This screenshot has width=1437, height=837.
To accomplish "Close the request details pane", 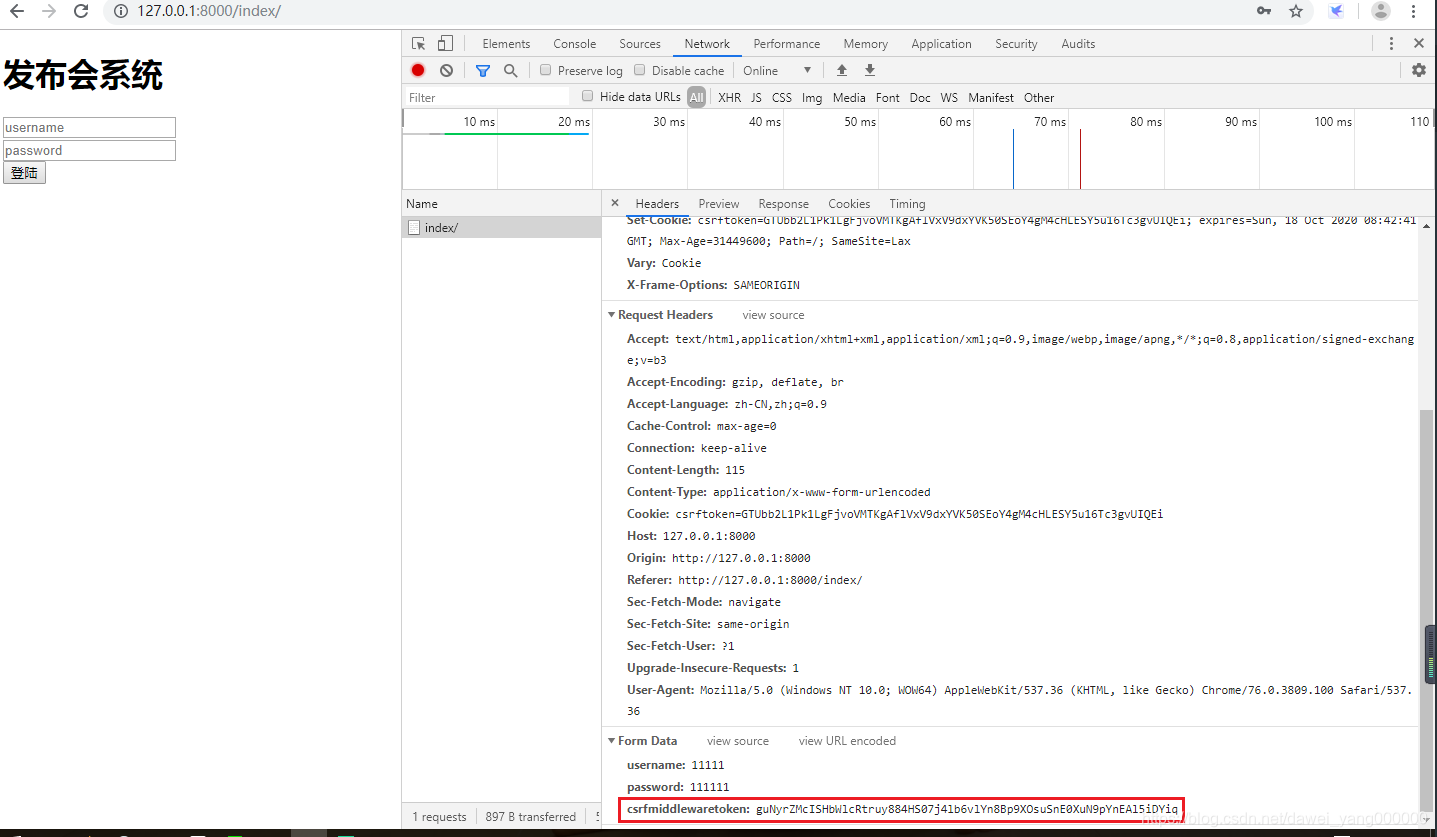I will tap(615, 202).
